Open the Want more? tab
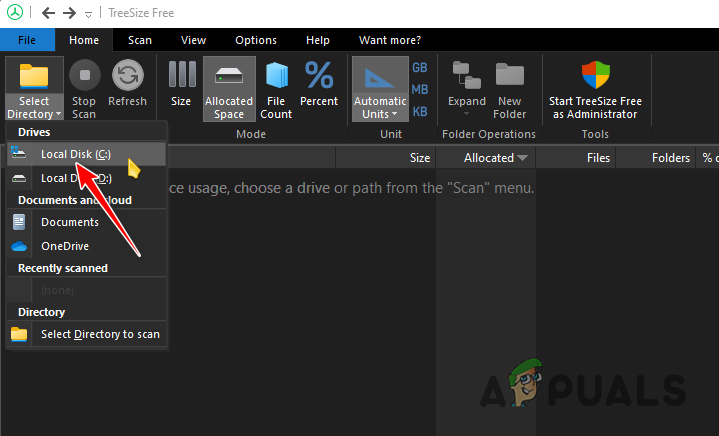Screen dimensions: 719x436 (390, 40)
